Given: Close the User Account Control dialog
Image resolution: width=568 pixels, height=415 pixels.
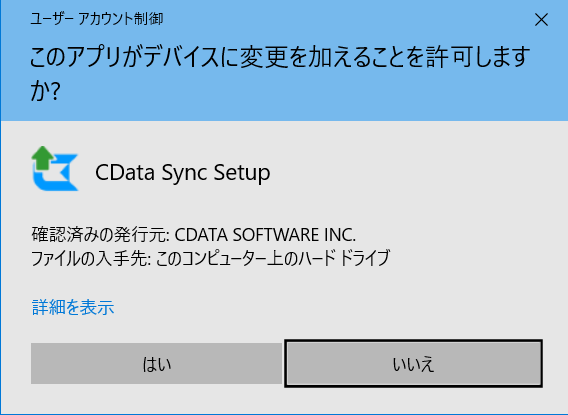Looking at the screenshot, I should point(541,20).
